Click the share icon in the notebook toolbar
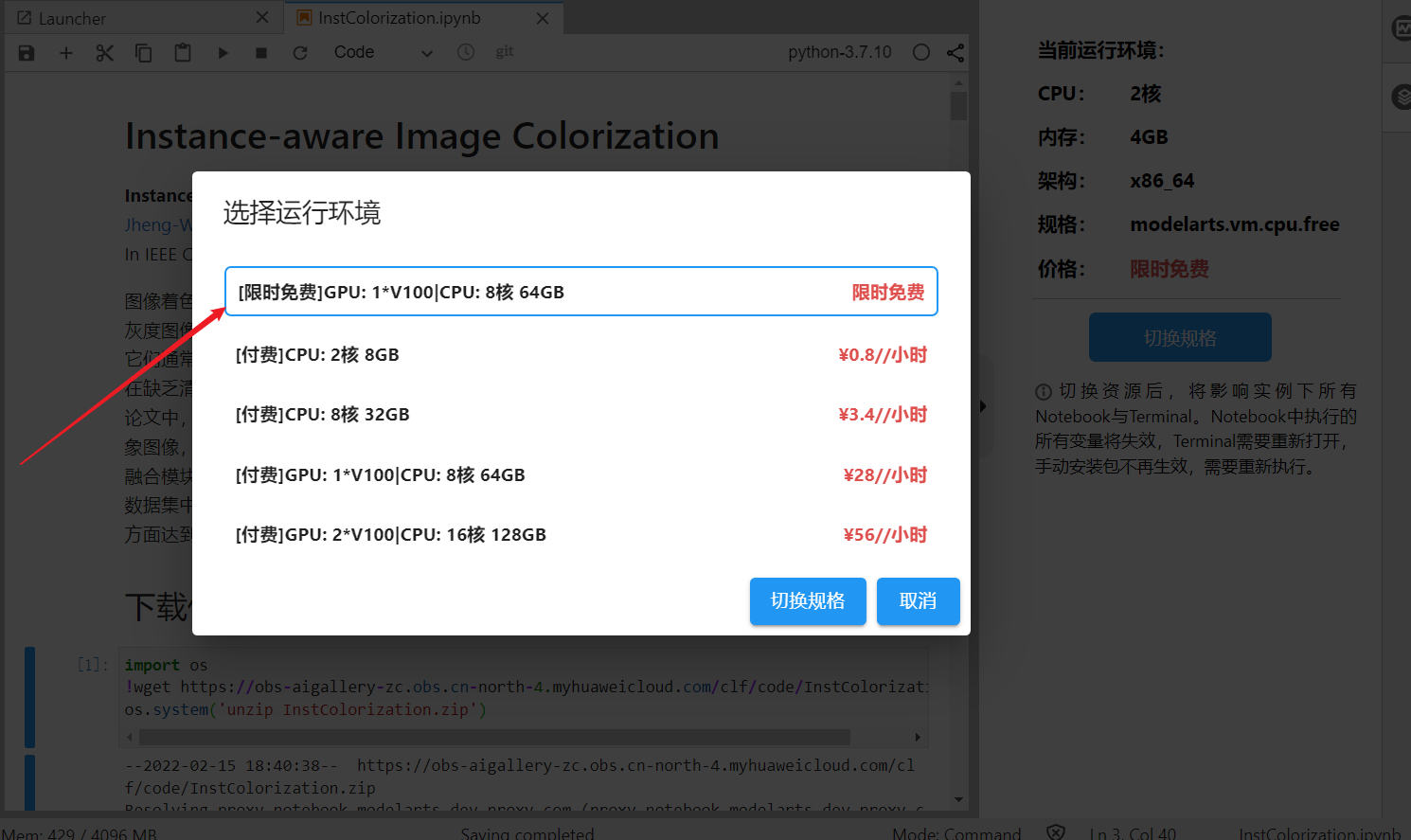This screenshot has height=840, width=1411. [x=956, y=53]
